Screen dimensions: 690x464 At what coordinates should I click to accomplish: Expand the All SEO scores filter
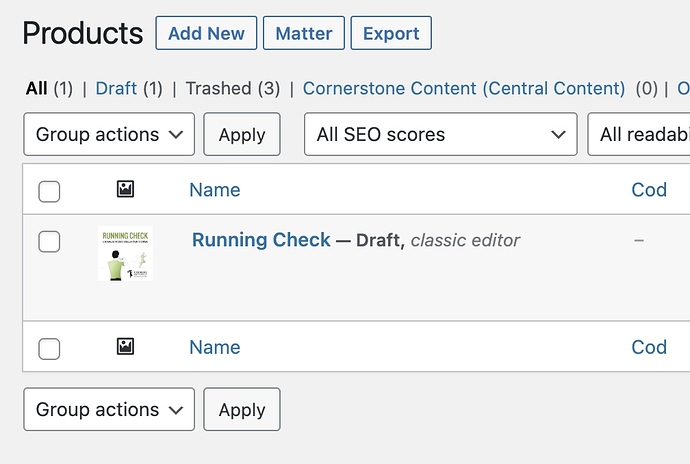click(x=440, y=135)
